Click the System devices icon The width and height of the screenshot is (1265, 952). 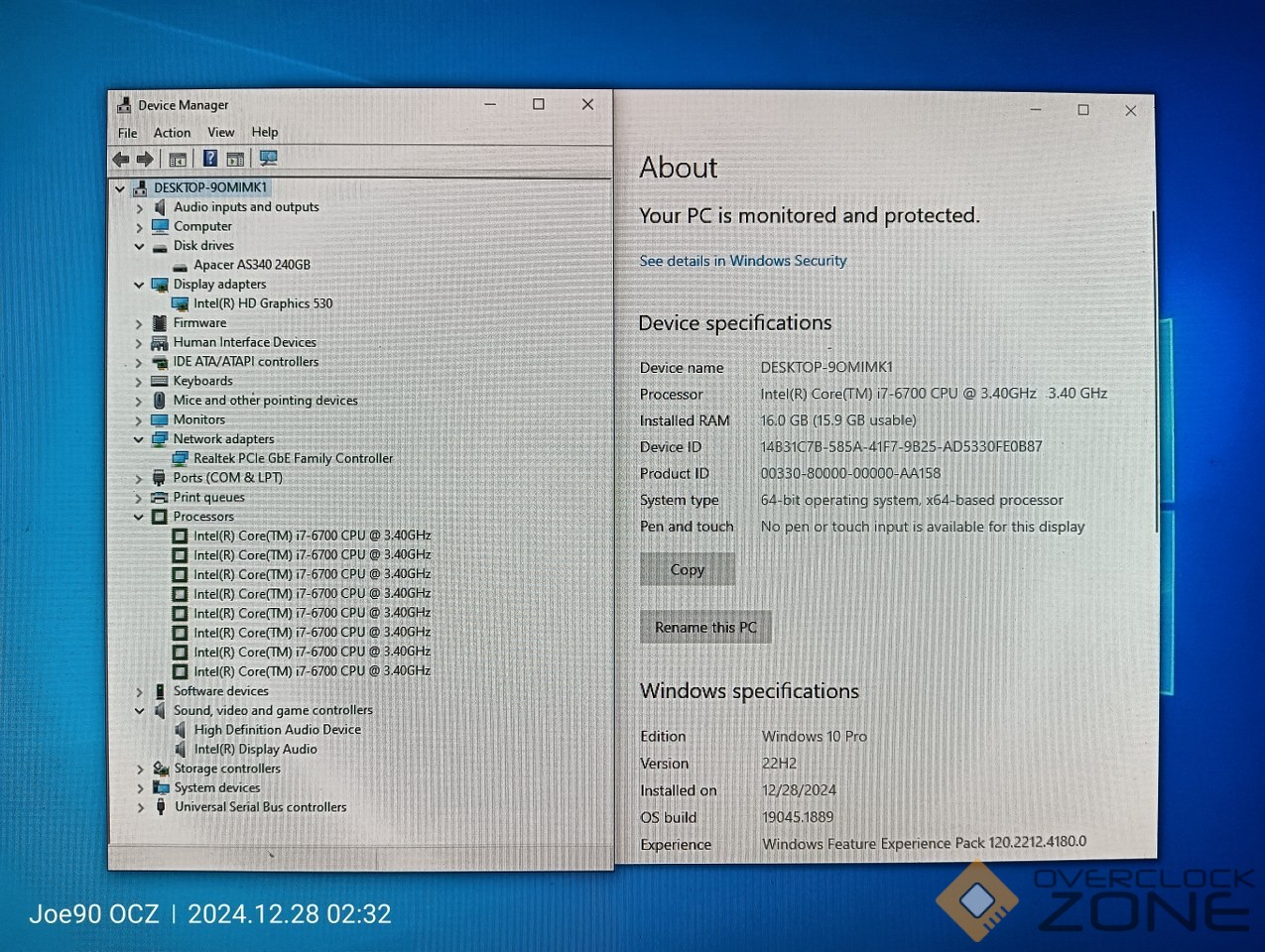pos(161,788)
